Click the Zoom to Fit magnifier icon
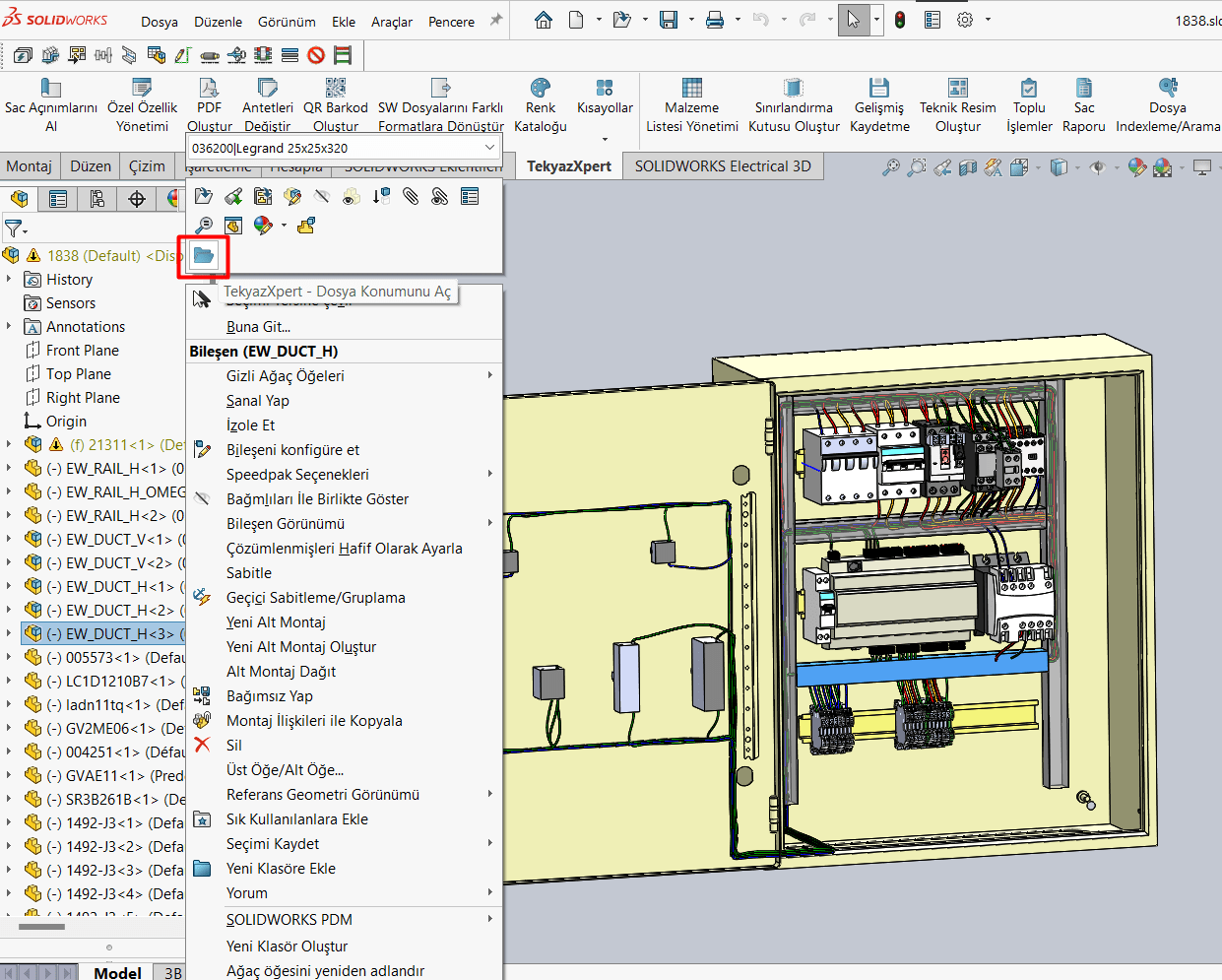The width and height of the screenshot is (1222, 980). (890, 167)
